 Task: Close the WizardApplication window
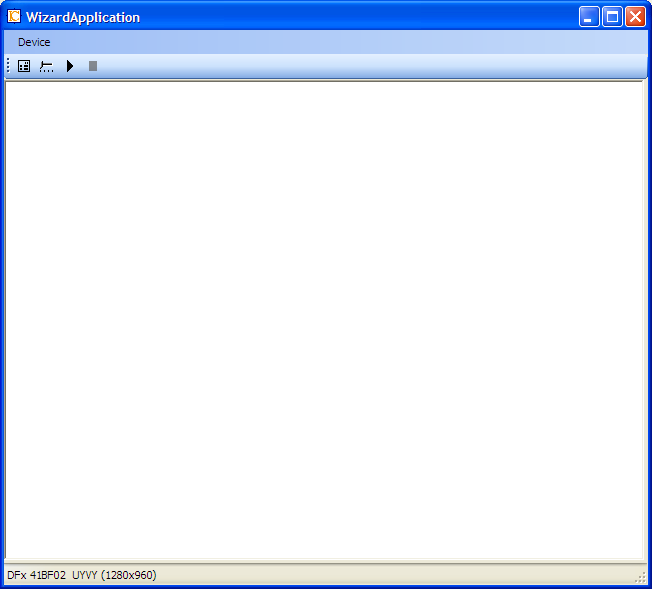635,17
